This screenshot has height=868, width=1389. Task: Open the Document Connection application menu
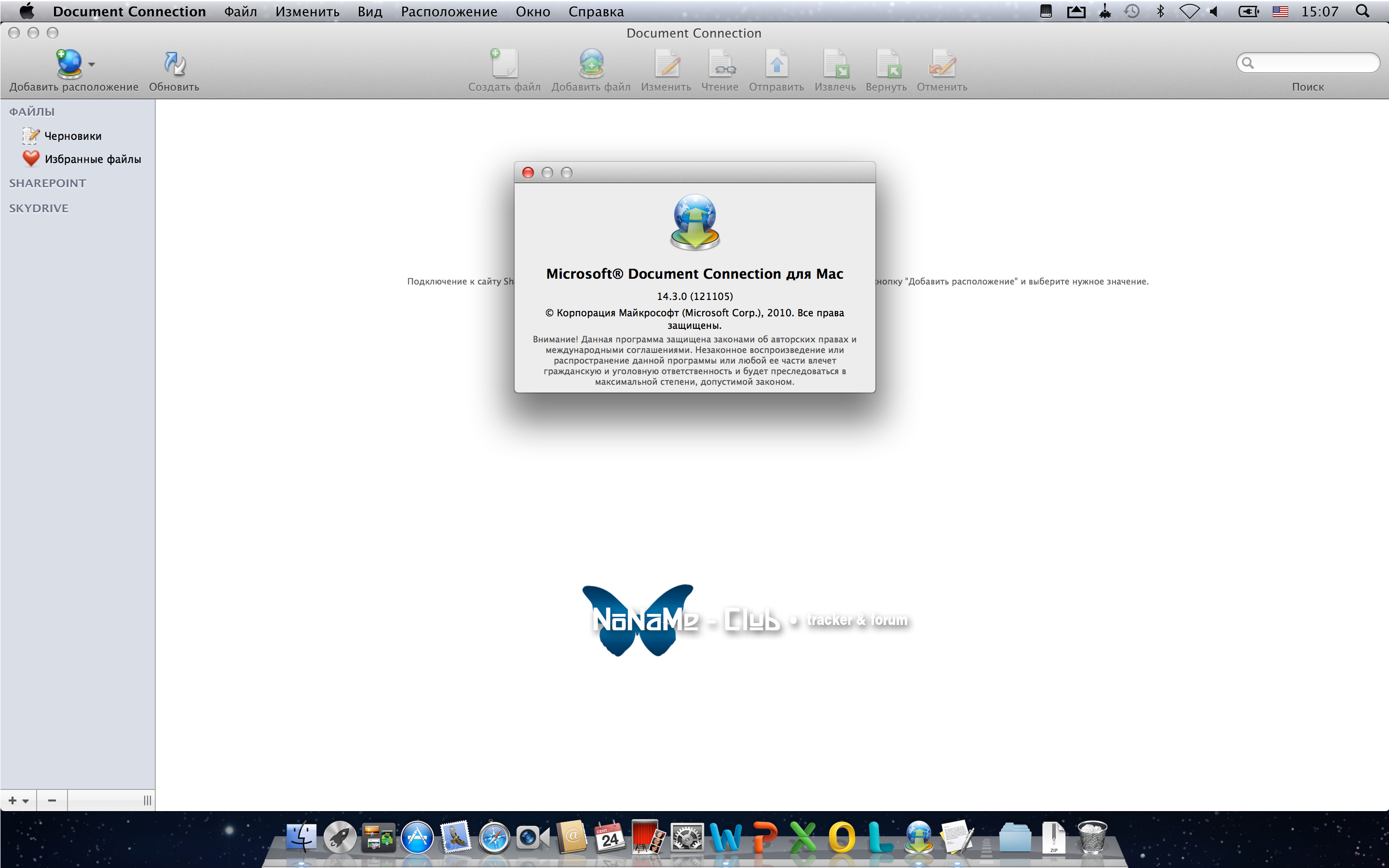(x=129, y=12)
